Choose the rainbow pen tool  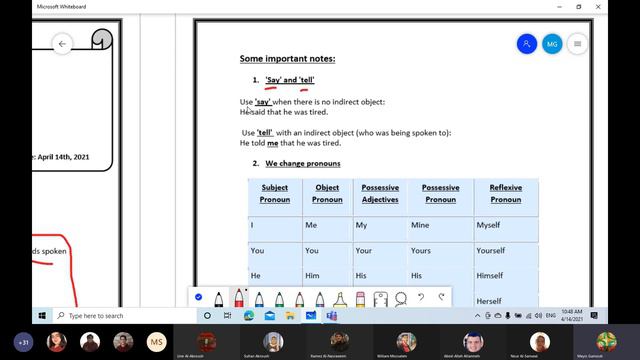pyautogui.click(x=300, y=299)
